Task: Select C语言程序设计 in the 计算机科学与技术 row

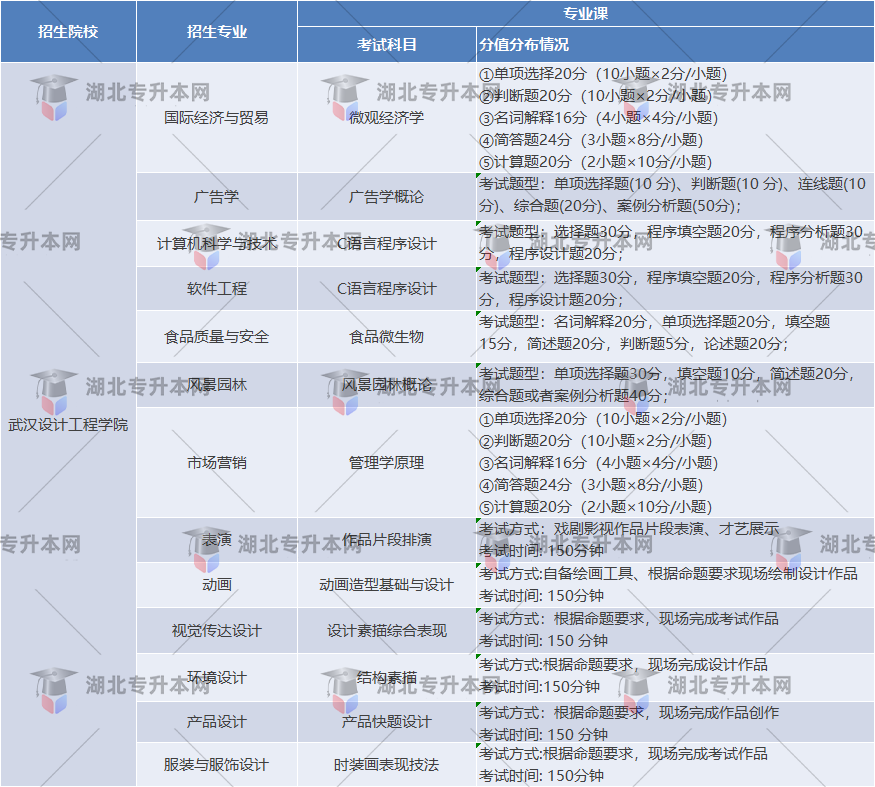Action: 387,243
